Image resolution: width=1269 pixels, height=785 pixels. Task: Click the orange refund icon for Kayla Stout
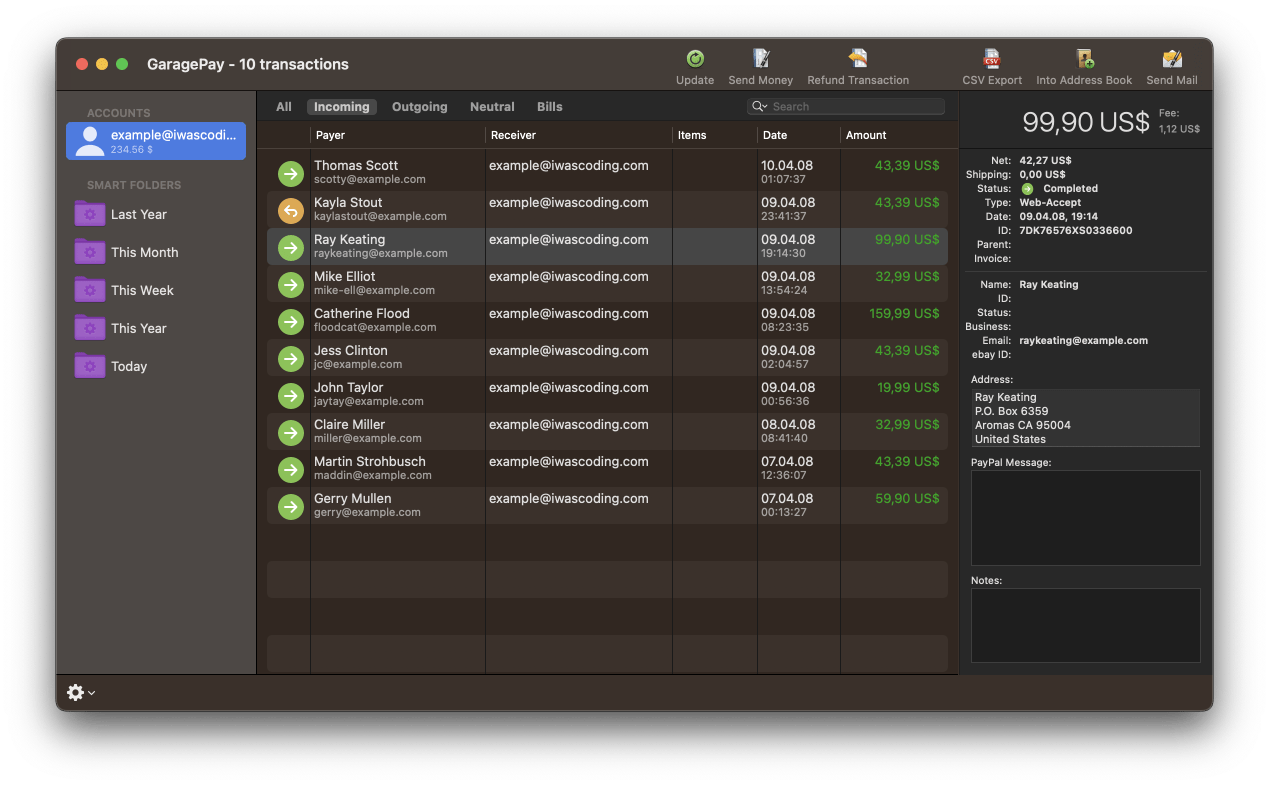click(291, 211)
